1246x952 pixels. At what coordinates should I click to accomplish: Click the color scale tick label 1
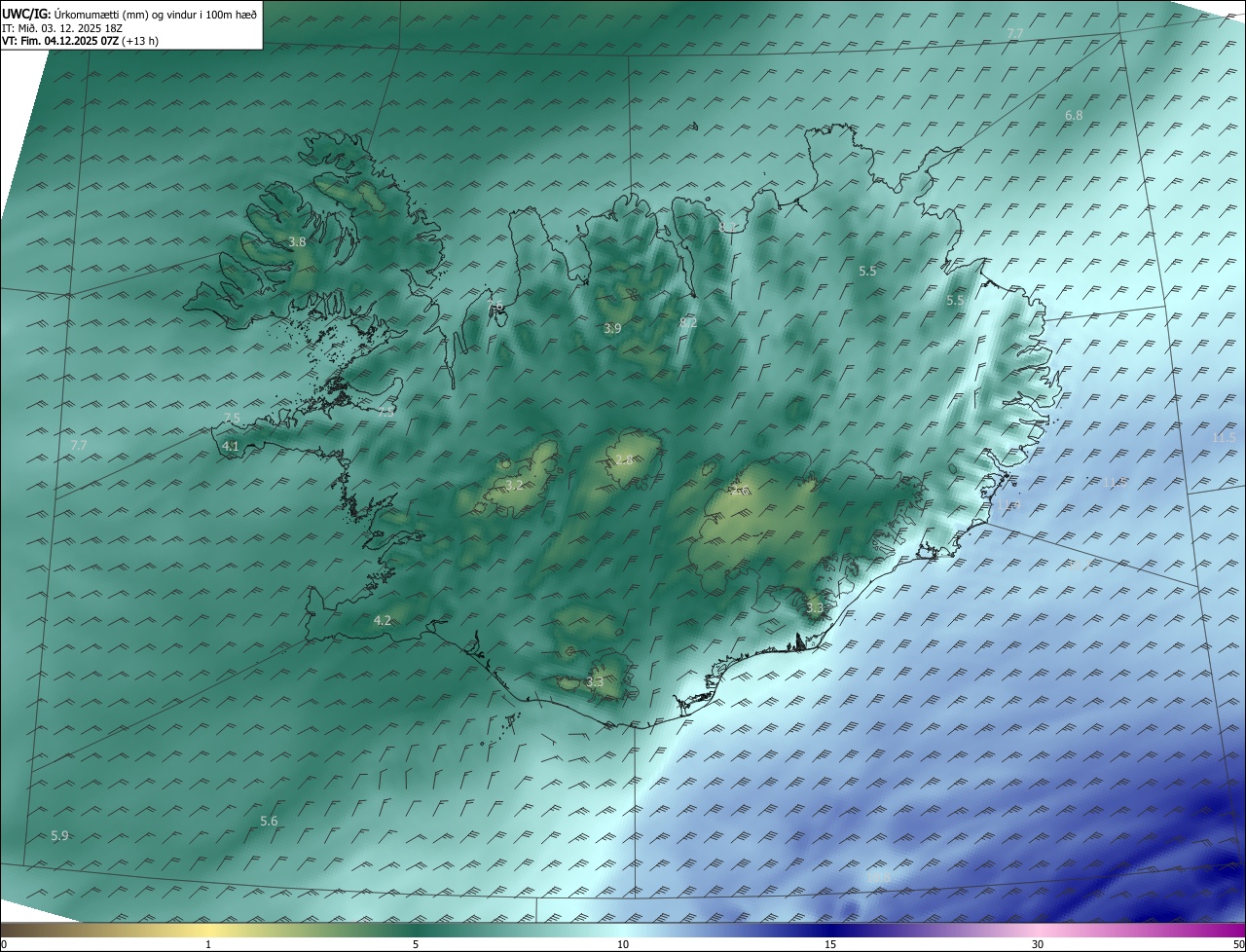tap(208, 944)
